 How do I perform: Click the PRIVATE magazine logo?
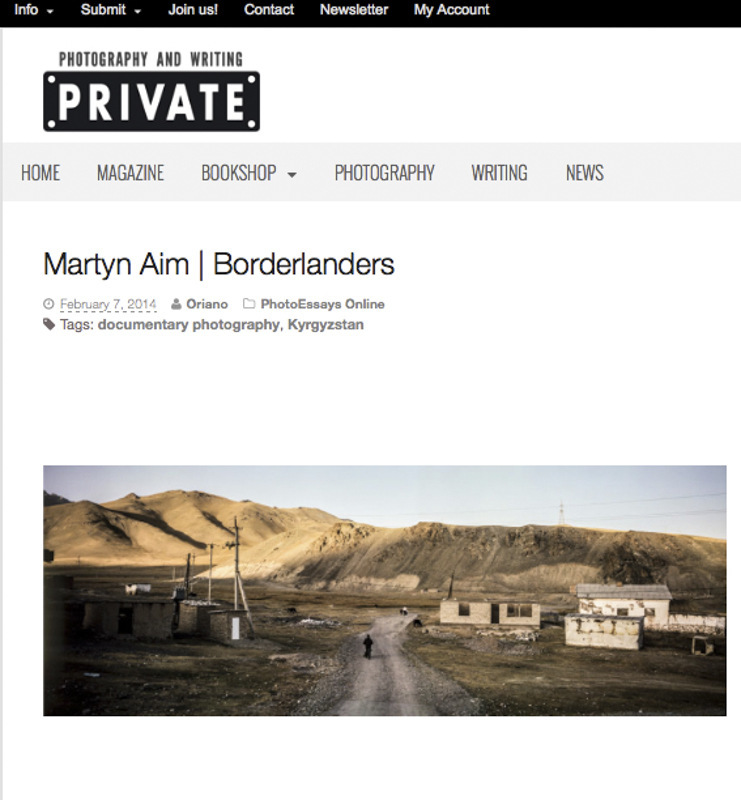(x=152, y=91)
